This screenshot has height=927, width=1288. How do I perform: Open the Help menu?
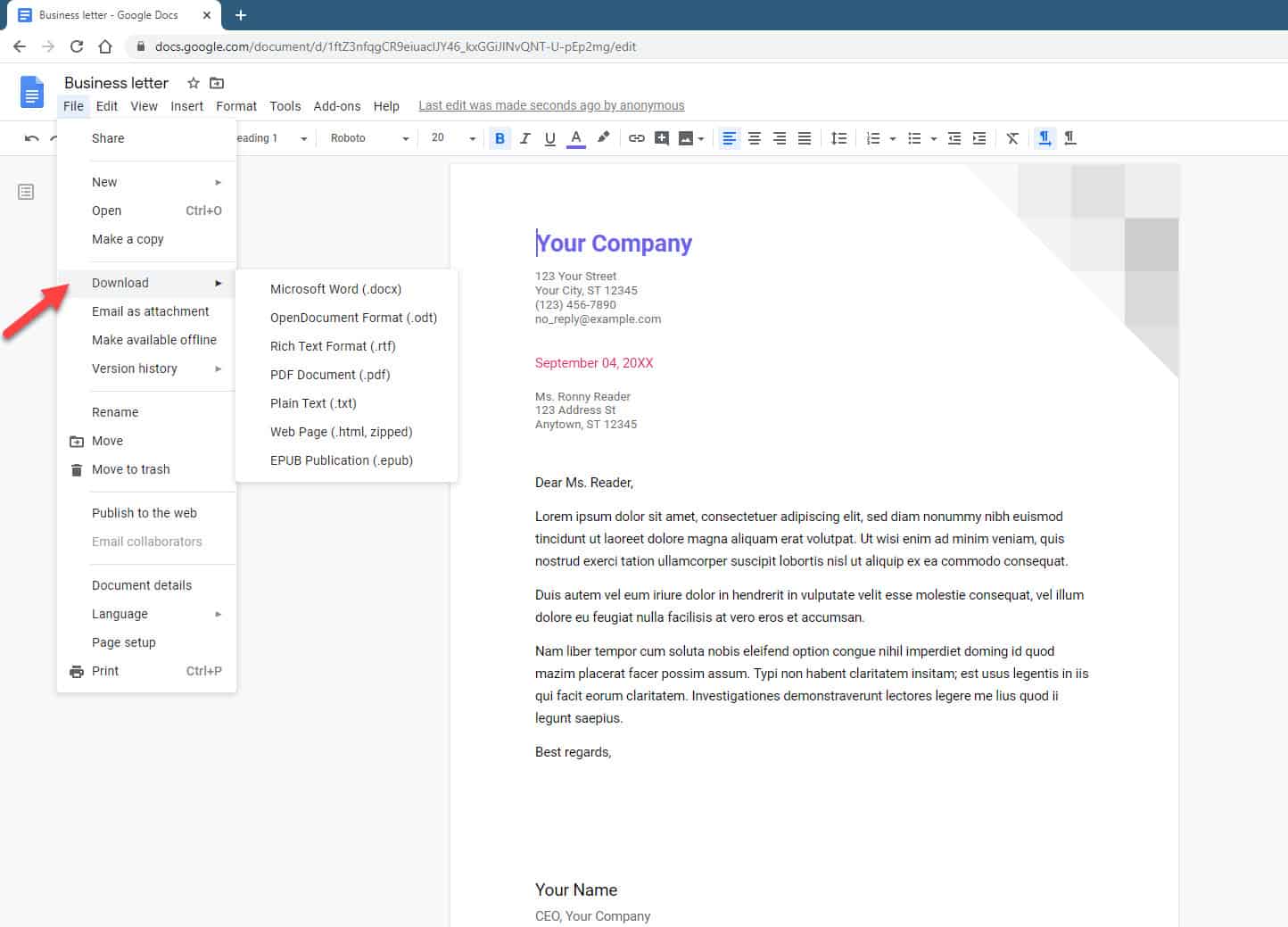[386, 106]
